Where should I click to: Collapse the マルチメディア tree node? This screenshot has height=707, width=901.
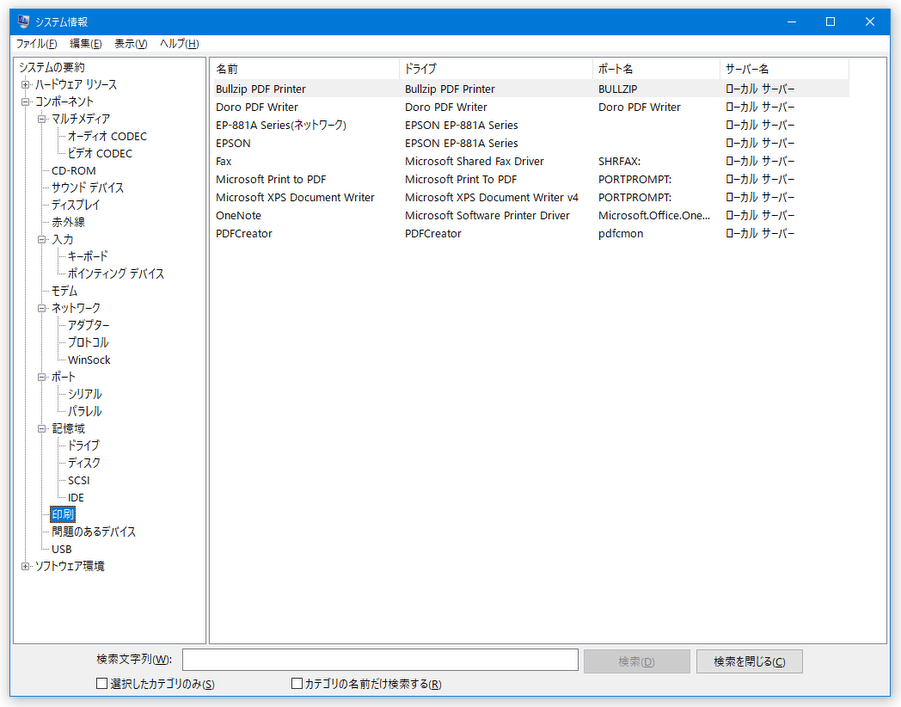pos(41,119)
